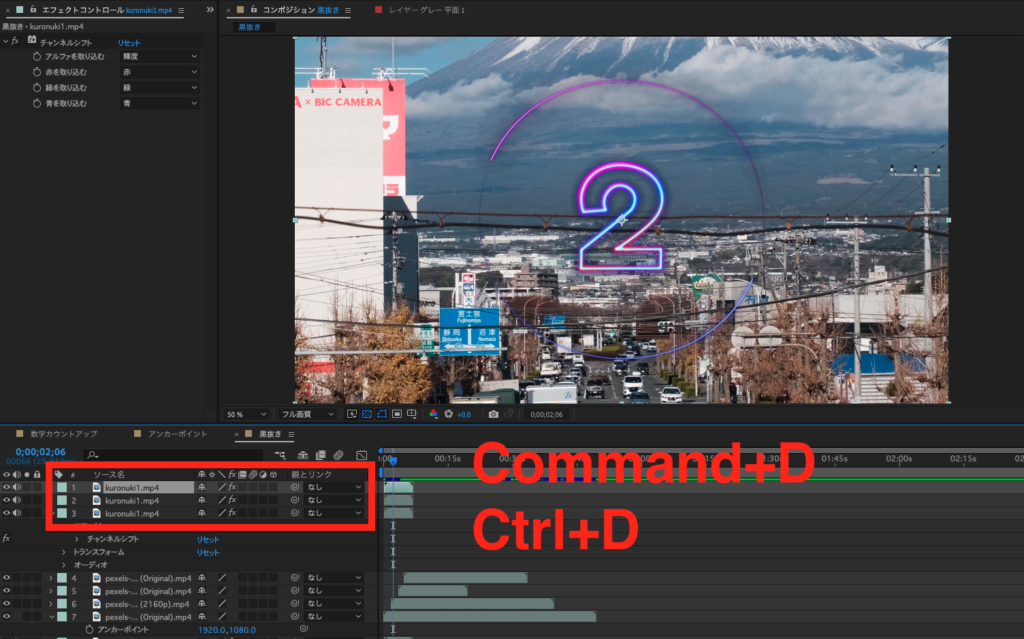Switch to the 数字カウントアップ timeline tab
This screenshot has height=639, width=1024.
(x=64, y=434)
